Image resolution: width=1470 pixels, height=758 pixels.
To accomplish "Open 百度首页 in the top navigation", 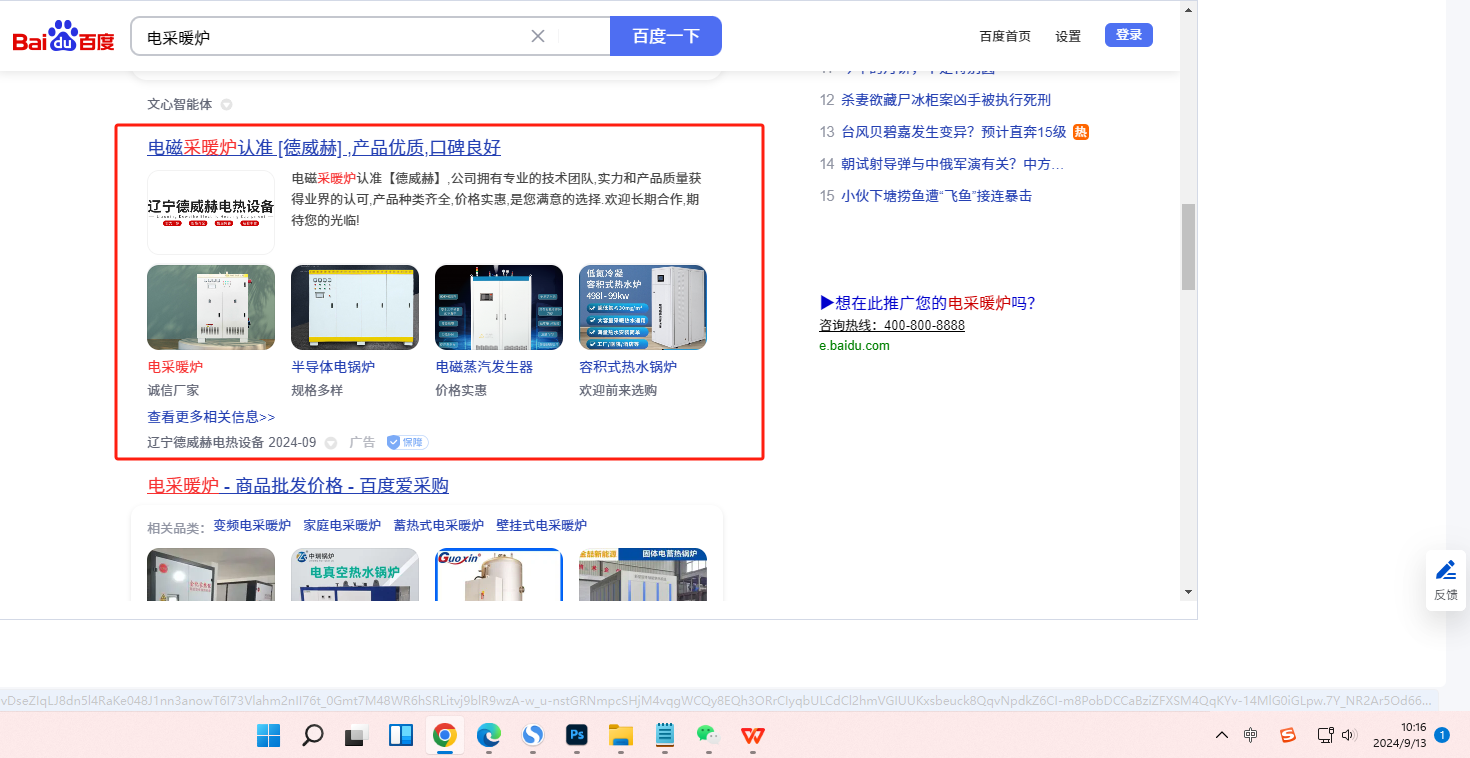I will tap(1004, 36).
